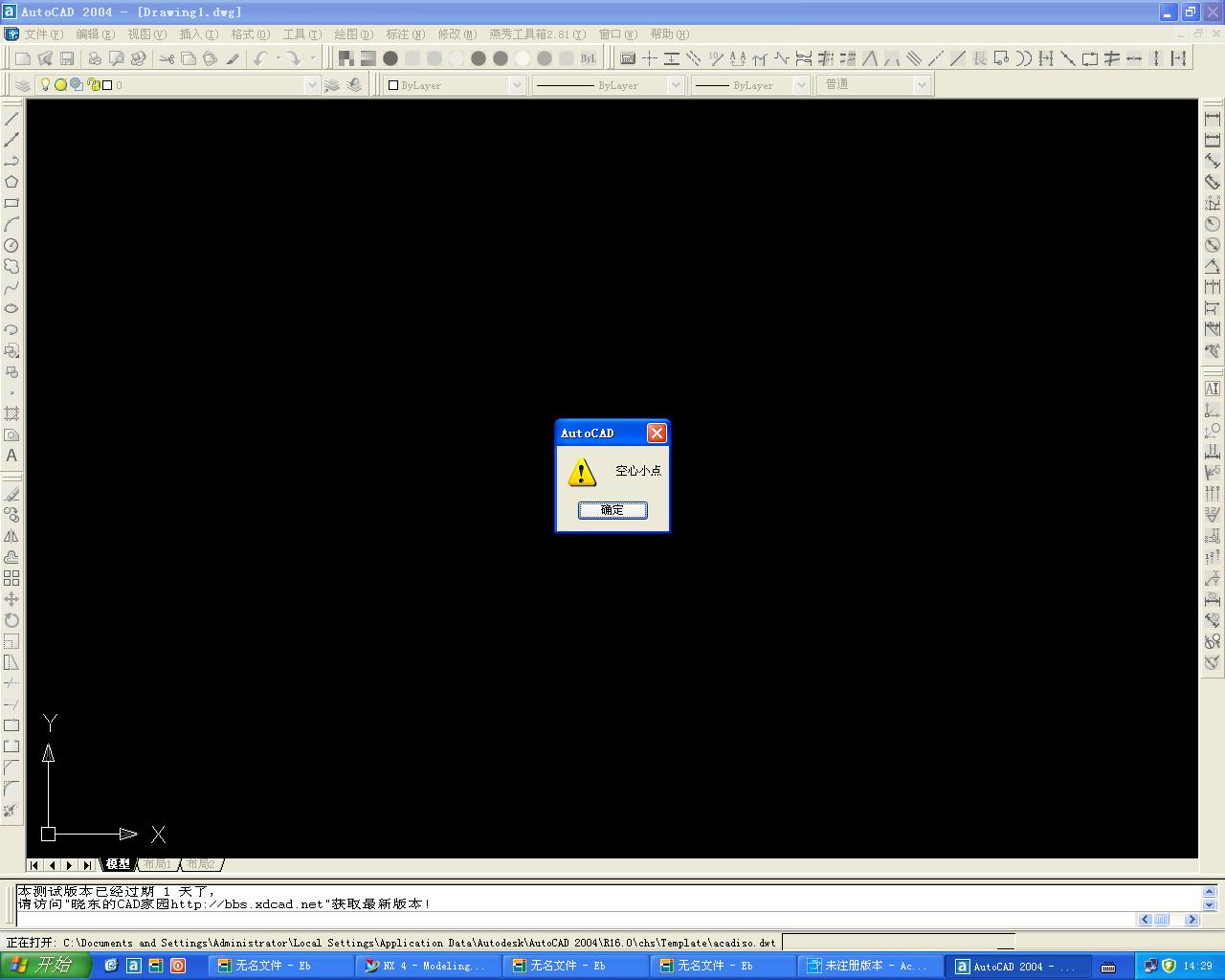Viewport: 1225px width, 980px height.
Task: Open the 插入(I) menu
Action: pos(198,34)
